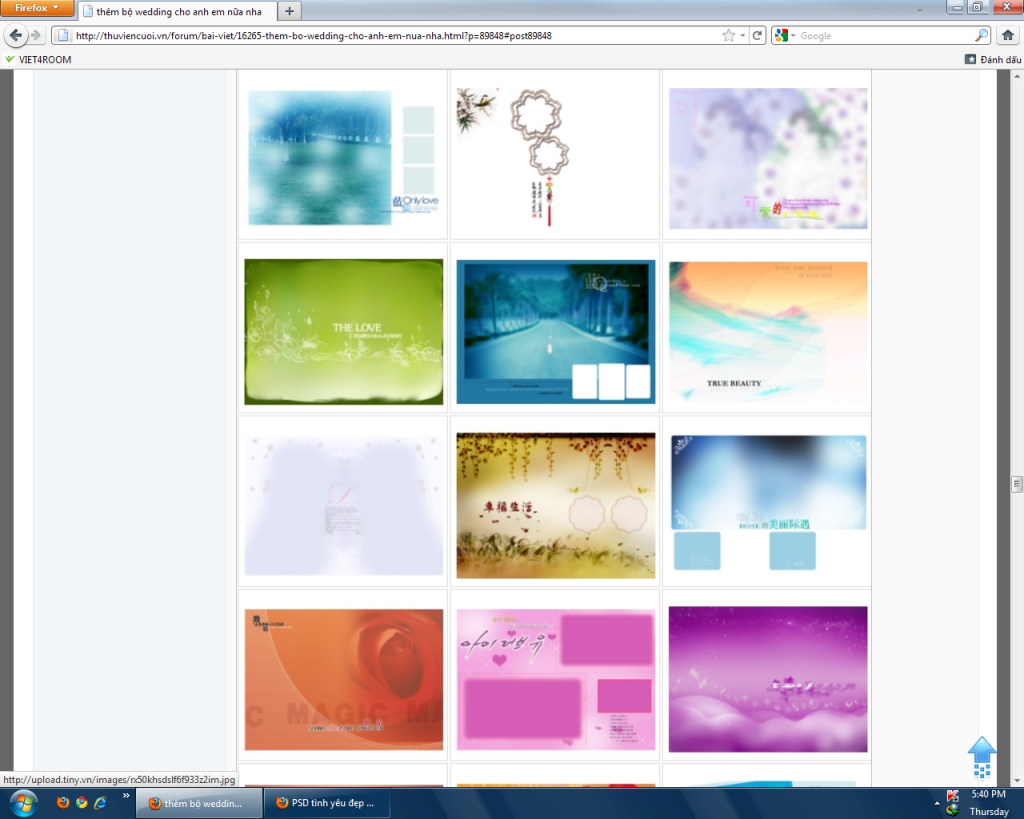Open the pale lavender faded thumbnail
Screen dimensions: 1024x819
tap(344, 506)
